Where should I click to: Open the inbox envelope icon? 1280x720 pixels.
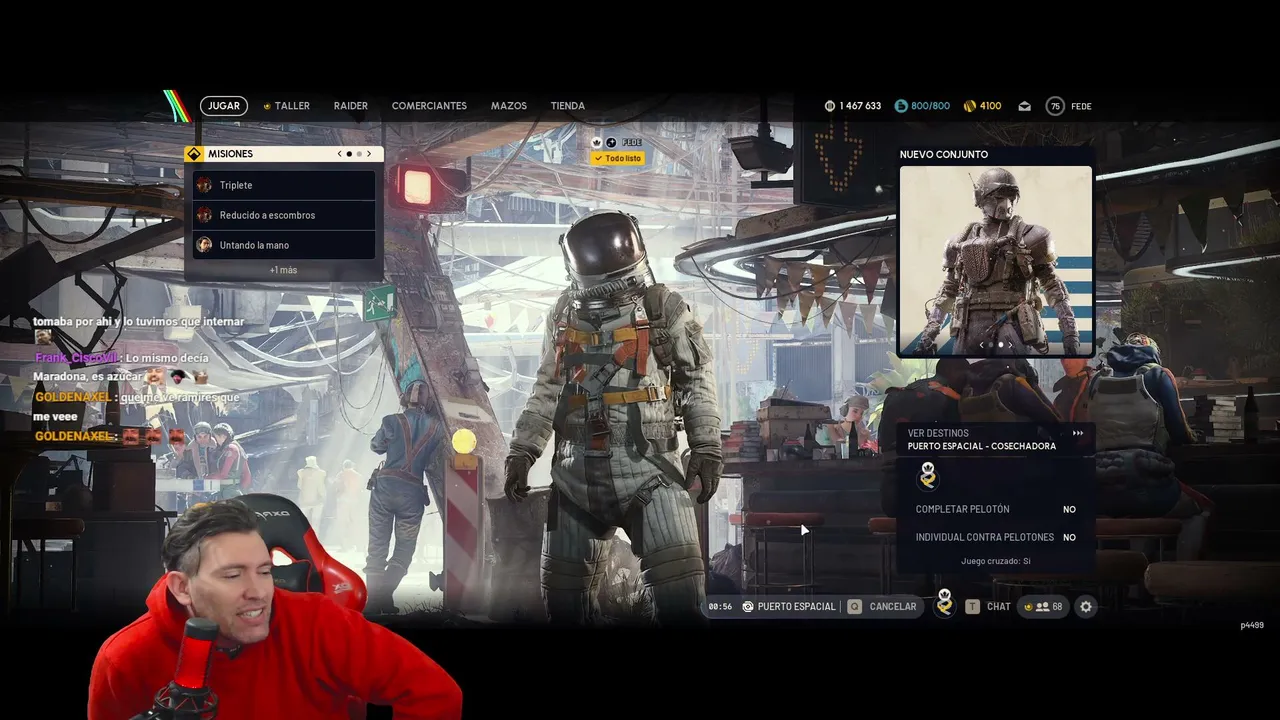(x=1025, y=106)
